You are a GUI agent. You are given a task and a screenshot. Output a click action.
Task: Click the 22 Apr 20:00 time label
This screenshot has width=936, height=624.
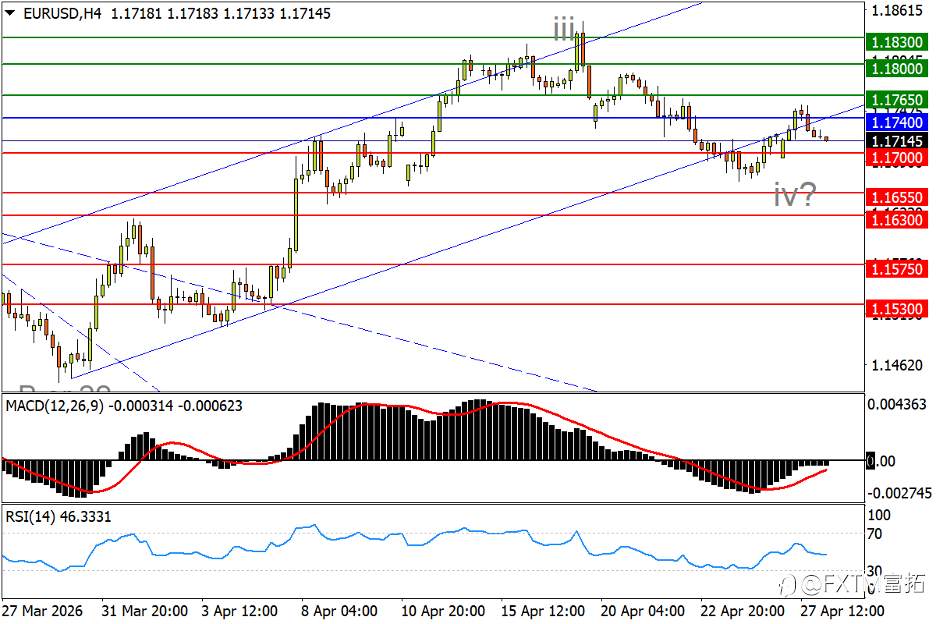[x=742, y=611]
